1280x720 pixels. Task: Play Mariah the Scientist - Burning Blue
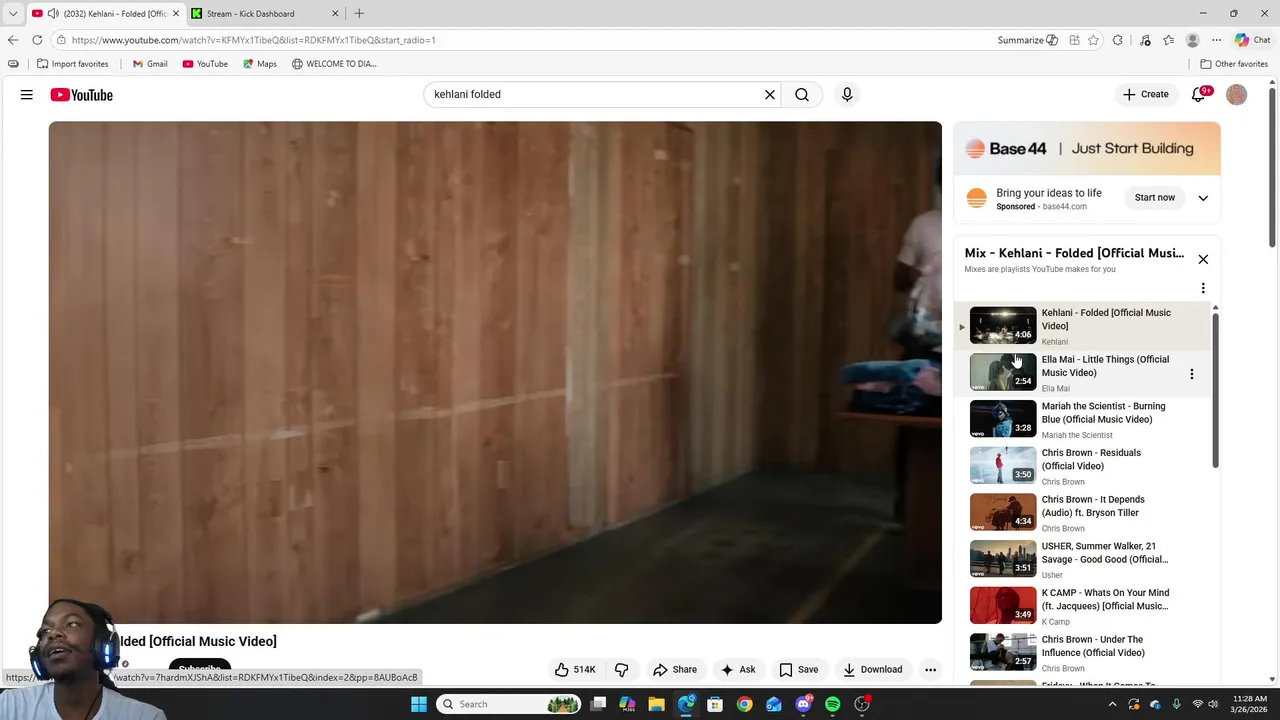coord(1082,419)
